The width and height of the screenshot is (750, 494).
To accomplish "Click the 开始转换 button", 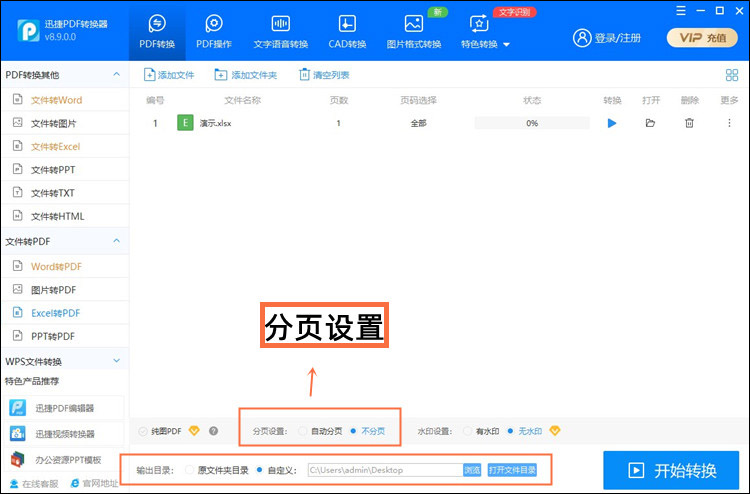I will [672, 470].
